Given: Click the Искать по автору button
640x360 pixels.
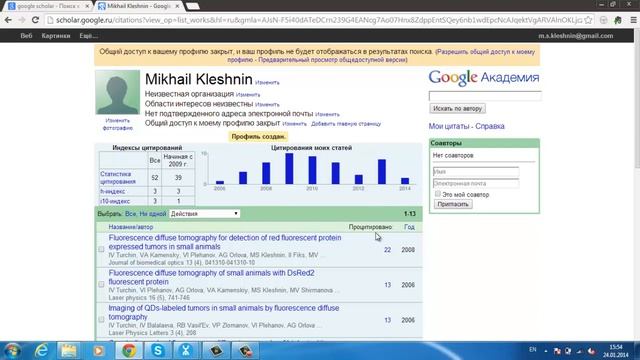Looking at the screenshot, I should coord(457,109).
